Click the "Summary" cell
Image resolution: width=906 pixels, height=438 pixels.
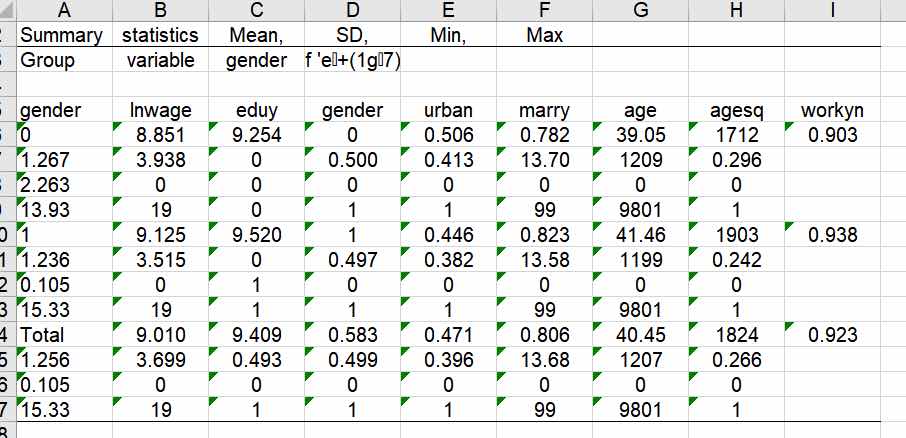tap(65, 35)
